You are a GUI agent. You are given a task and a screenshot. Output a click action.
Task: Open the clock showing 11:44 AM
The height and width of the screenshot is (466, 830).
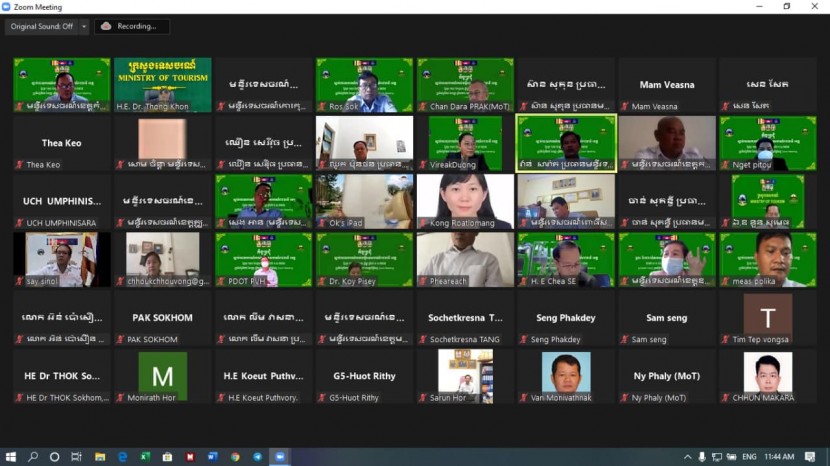780,457
